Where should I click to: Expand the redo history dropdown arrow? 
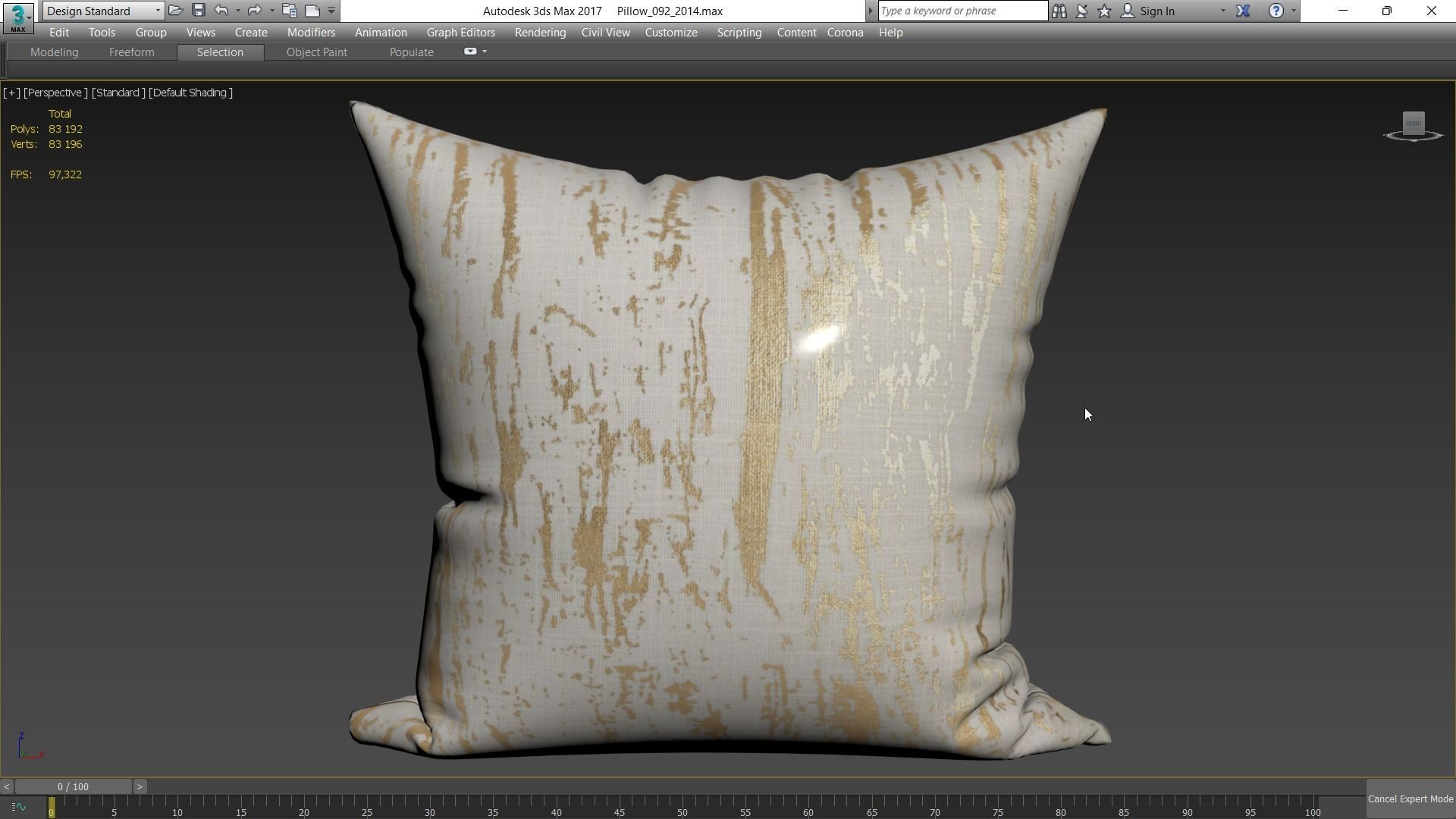272,11
